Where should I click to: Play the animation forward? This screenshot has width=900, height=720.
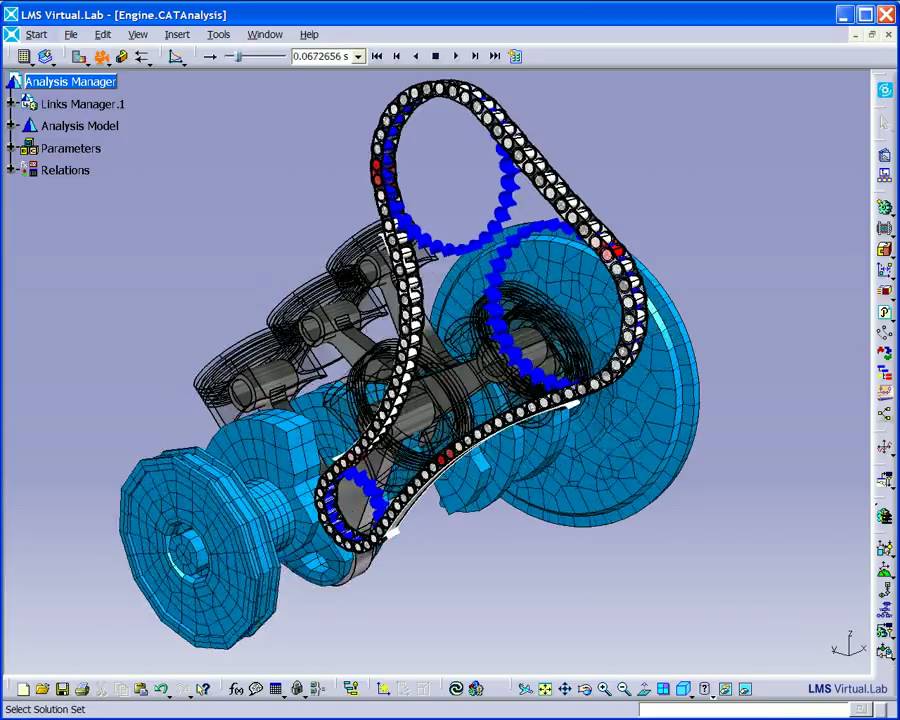click(x=456, y=56)
